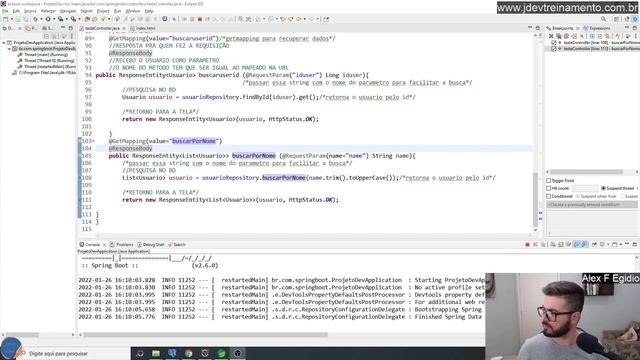The width and height of the screenshot is (640, 360).
Task: Click the External Tools run icon
Action: click(x=73, y=19)
